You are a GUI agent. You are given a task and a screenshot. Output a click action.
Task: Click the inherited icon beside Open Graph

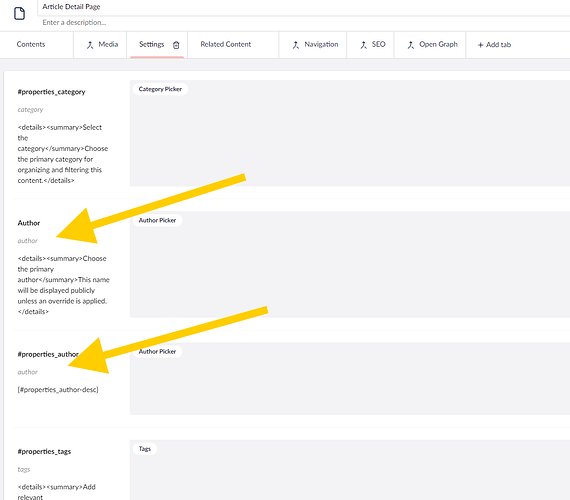click(410, 45)
